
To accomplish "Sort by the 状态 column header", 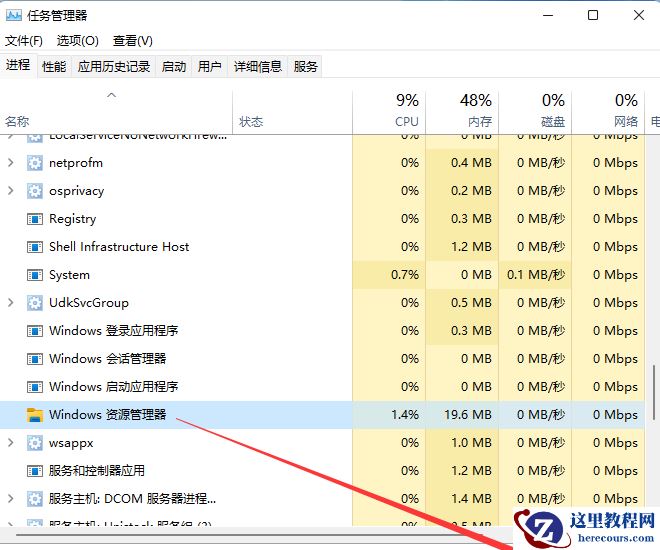I will pos(292,112).
